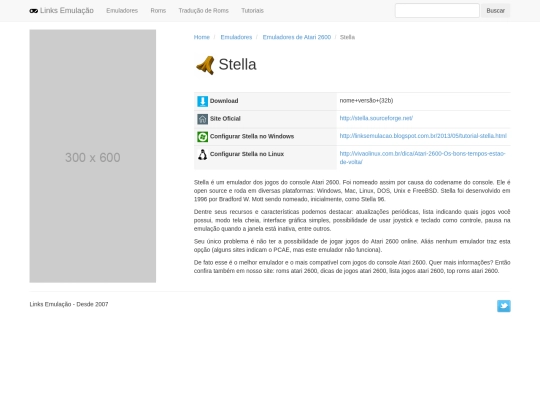This screenshot has height=405, width=540.
Task: Click the green Windows icon in table
Action: (x=202, y=137)
